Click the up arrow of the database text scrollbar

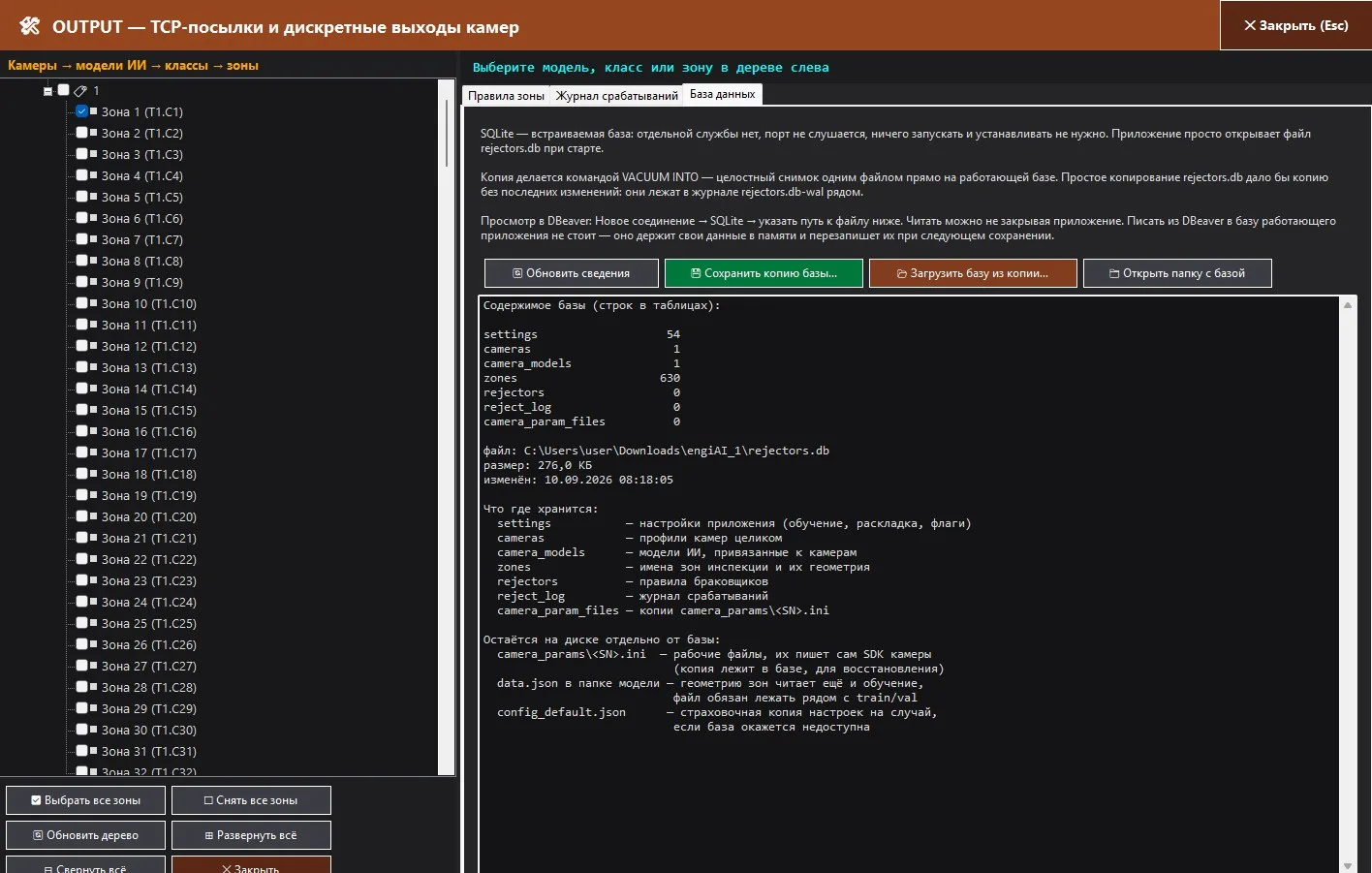[x=1348, y=305]
